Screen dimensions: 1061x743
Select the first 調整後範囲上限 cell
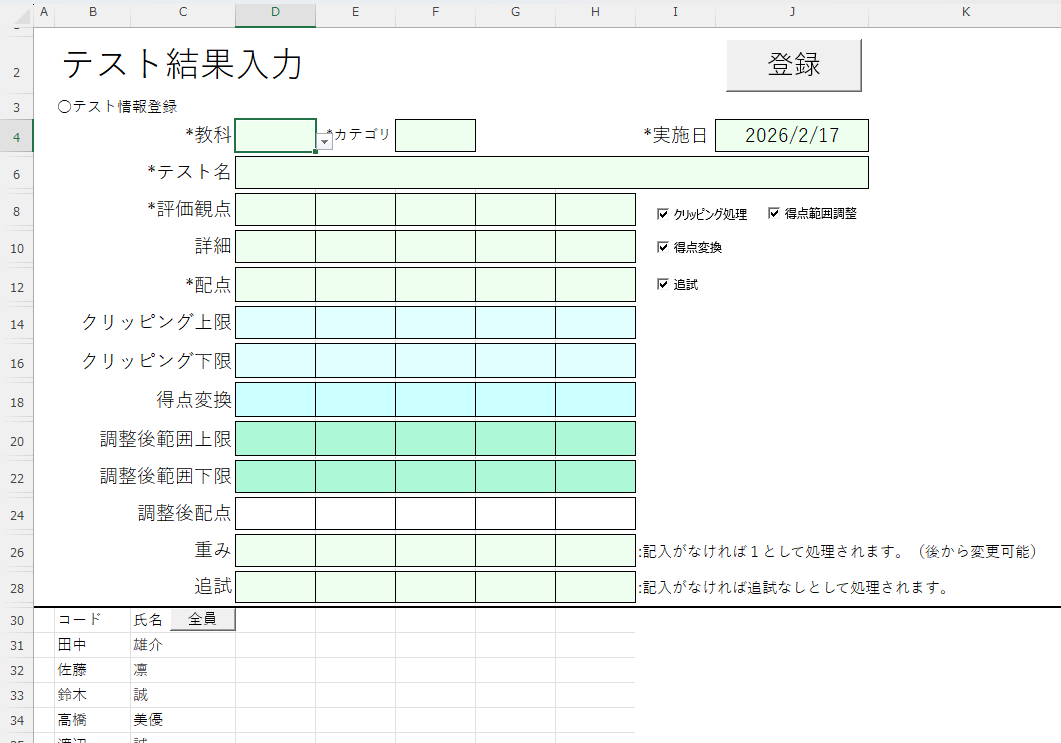pos(275,438)
